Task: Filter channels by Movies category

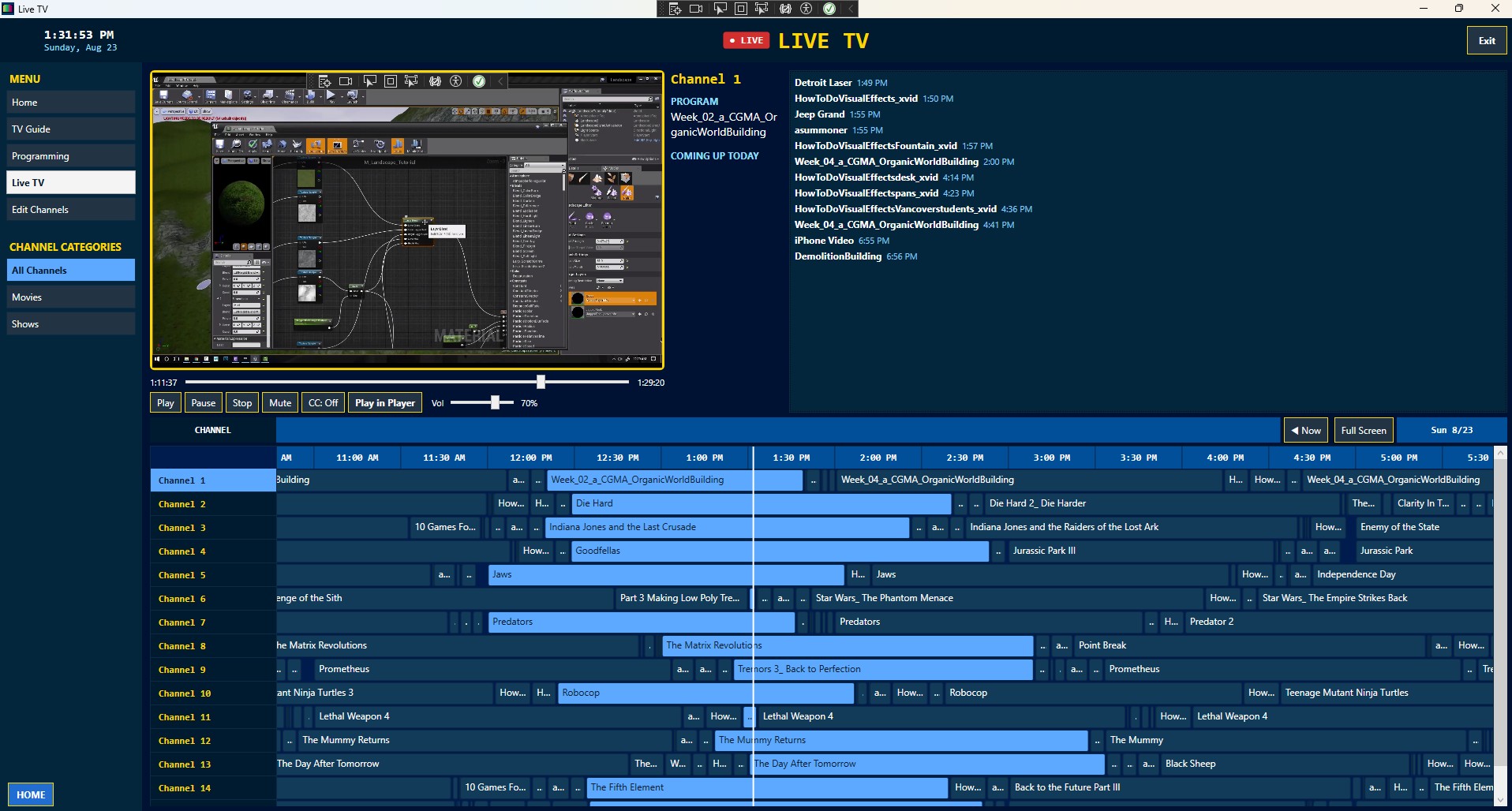Action: tap(71, 297)
